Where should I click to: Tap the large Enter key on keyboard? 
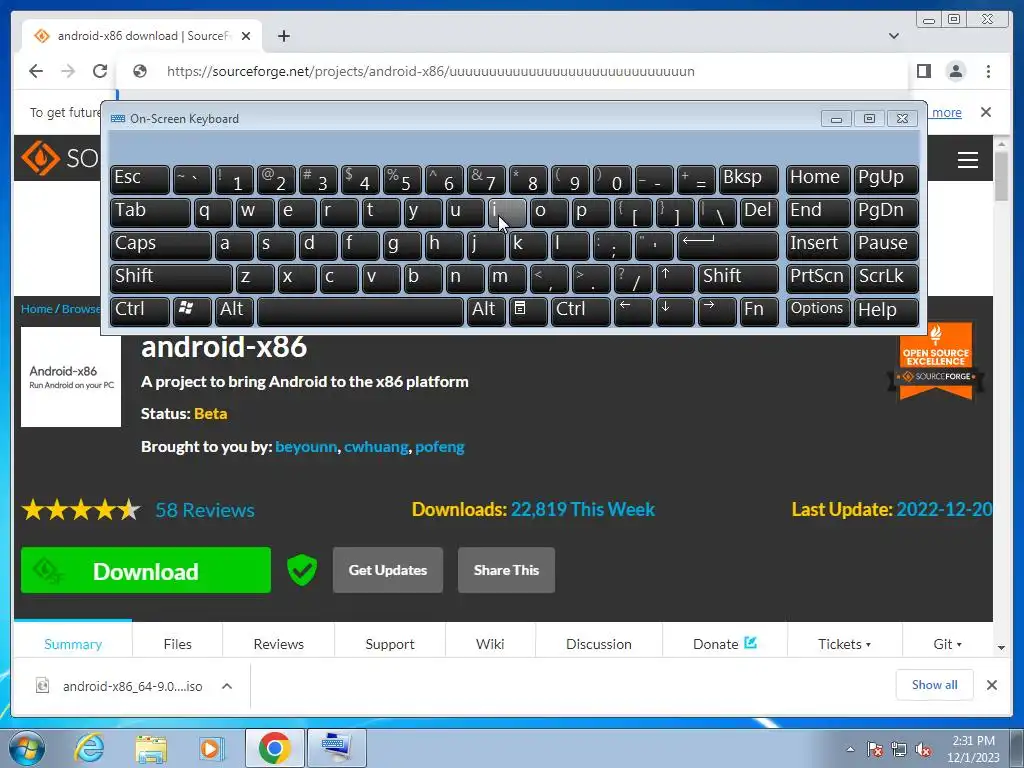coord(728,246)
